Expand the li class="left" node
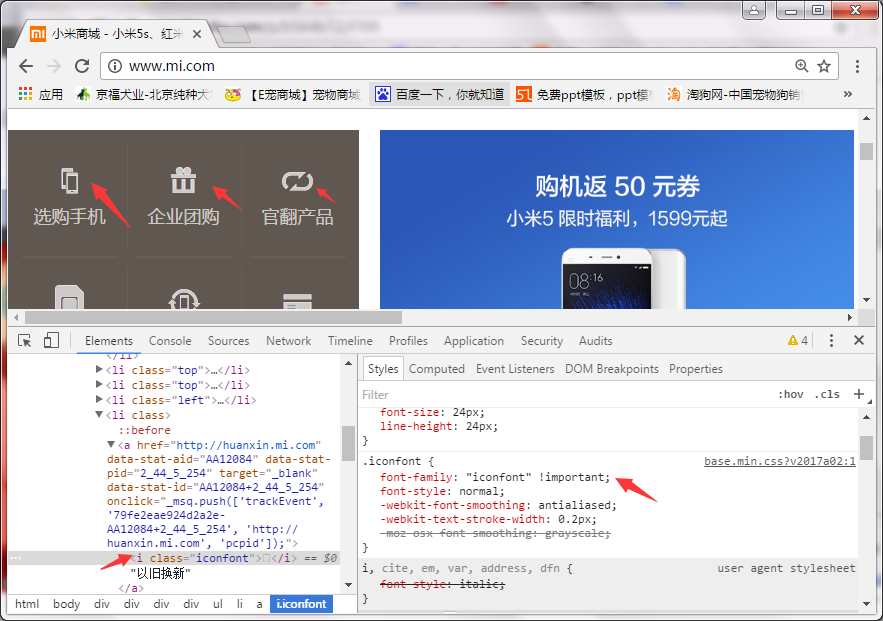 [x=99, y=399]
